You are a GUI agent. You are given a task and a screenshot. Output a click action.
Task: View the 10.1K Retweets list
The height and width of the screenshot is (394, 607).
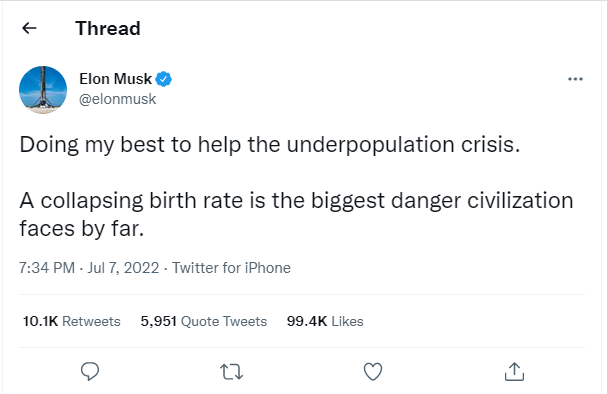click(x=72, y=321)
